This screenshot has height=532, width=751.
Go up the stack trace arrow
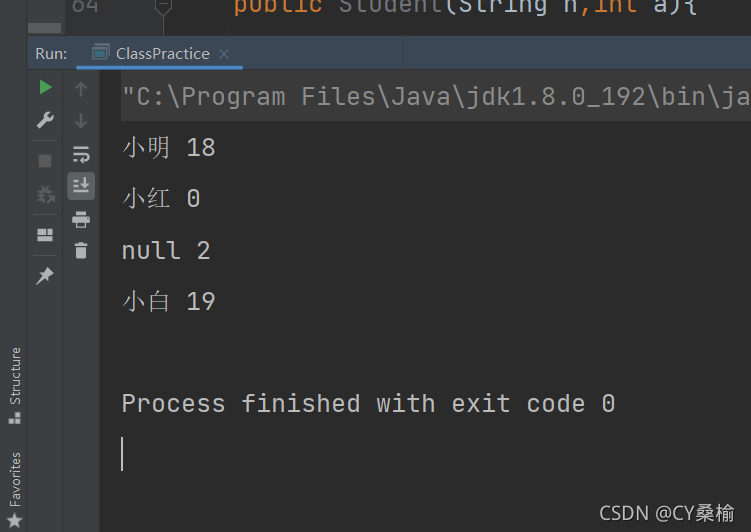click(x=81, y=89)
